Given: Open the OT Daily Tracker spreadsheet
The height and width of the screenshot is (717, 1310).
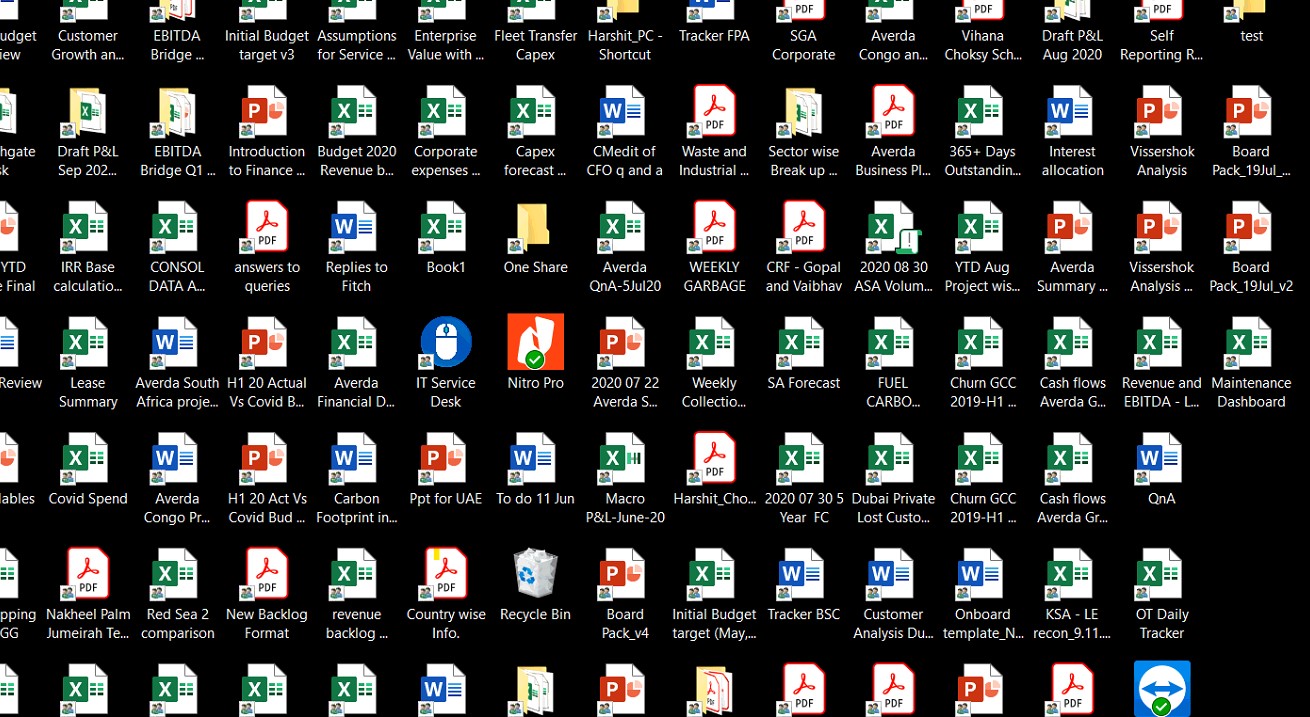Looking at the screenshot, I should coord(1161,573).
